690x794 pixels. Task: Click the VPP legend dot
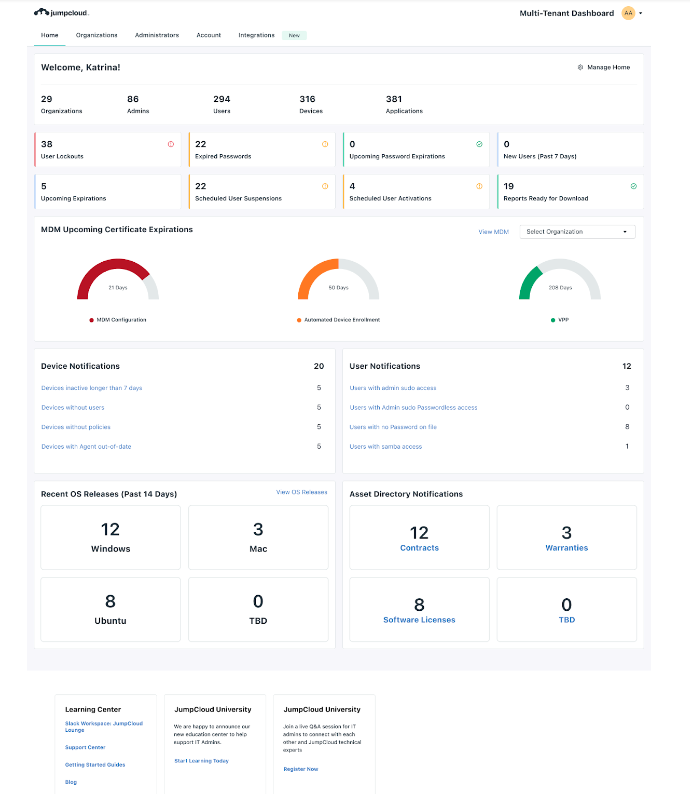[x=553, y=320]
